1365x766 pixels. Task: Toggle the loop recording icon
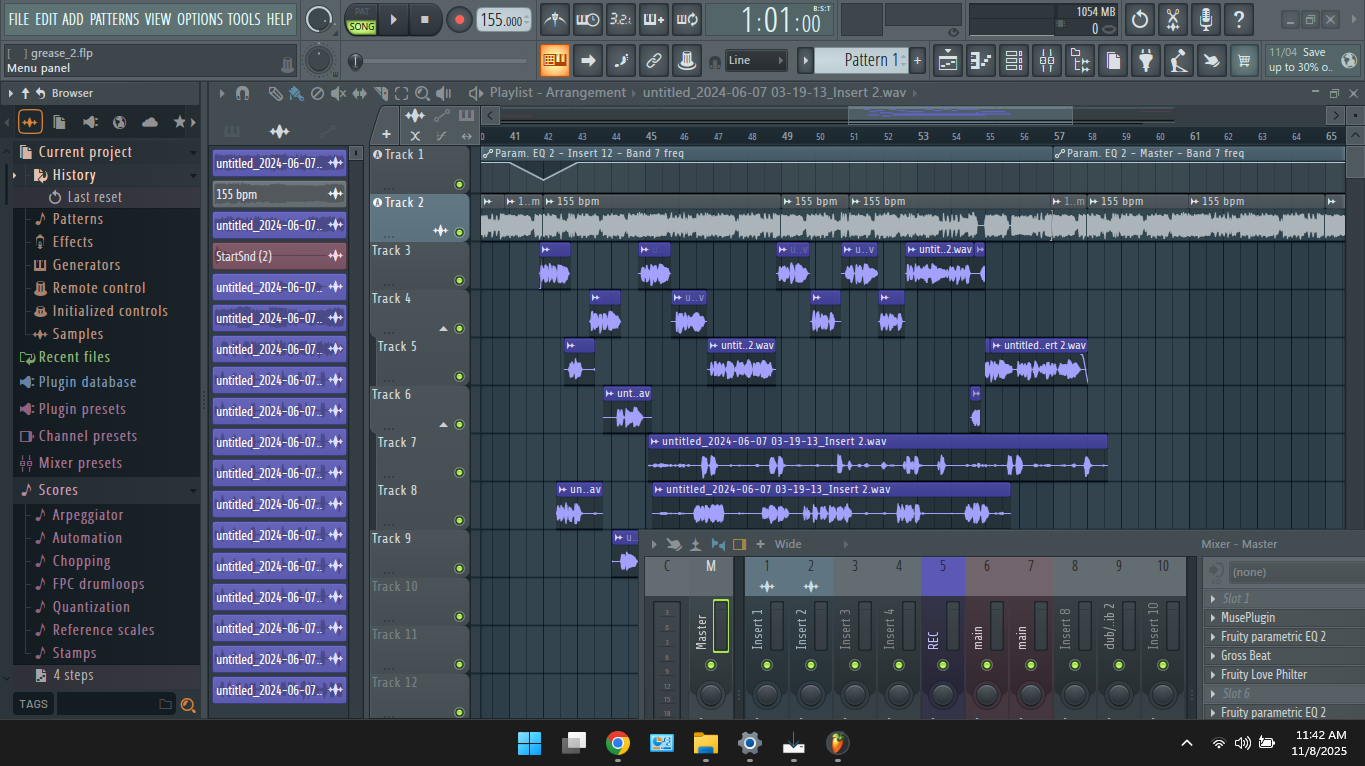click(x=687, y=19)
